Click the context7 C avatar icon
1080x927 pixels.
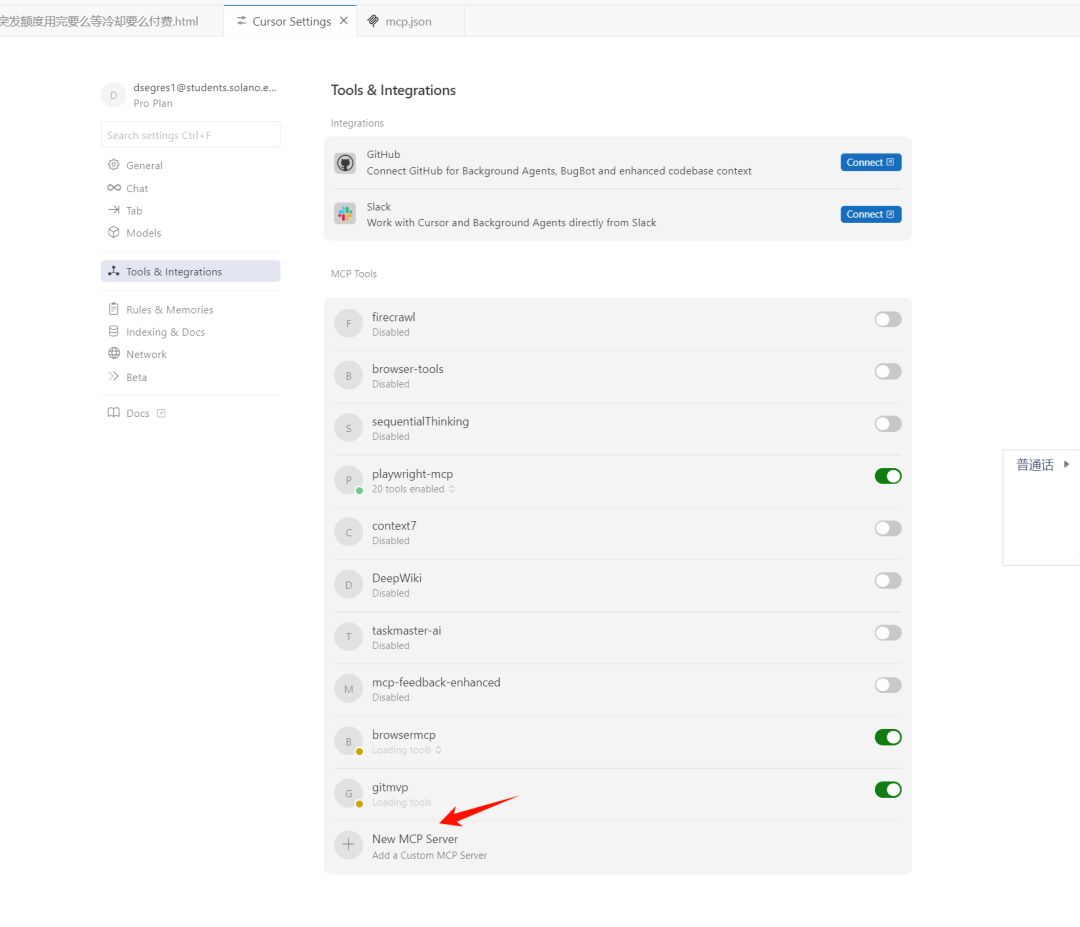click(x=349, y=532)
